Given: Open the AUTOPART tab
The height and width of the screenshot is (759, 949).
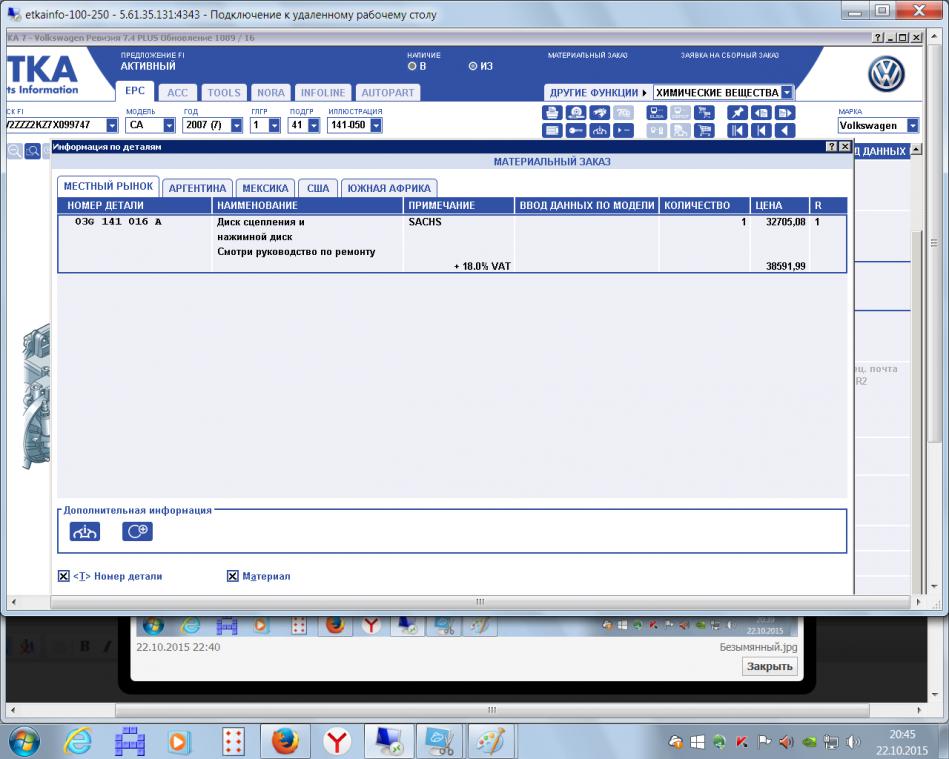Looking at the screenshot, I should tap(387, 93).
